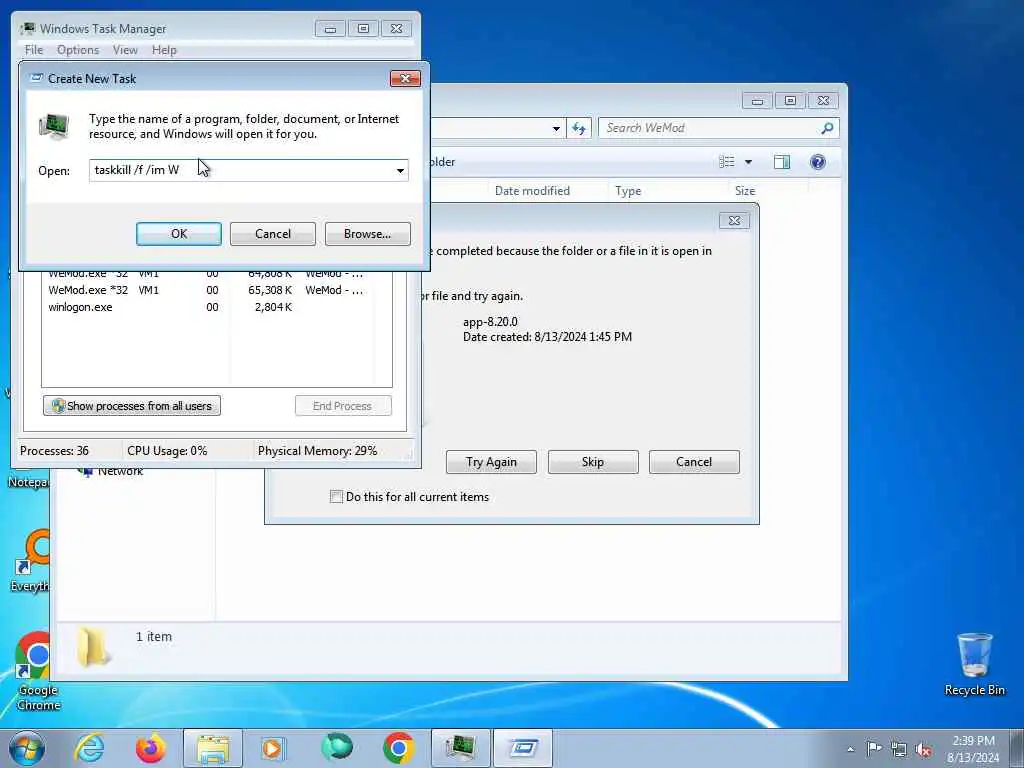Show hidden tray icons arrow

(850, 749)
